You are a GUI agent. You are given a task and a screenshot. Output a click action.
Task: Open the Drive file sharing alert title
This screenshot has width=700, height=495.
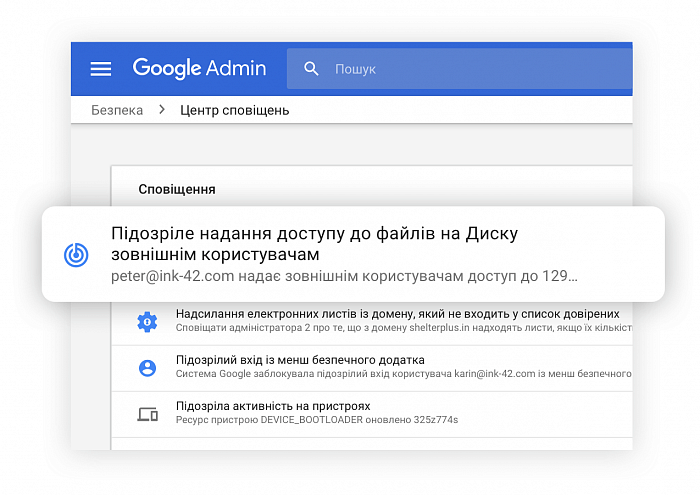[x=313, y=243]
